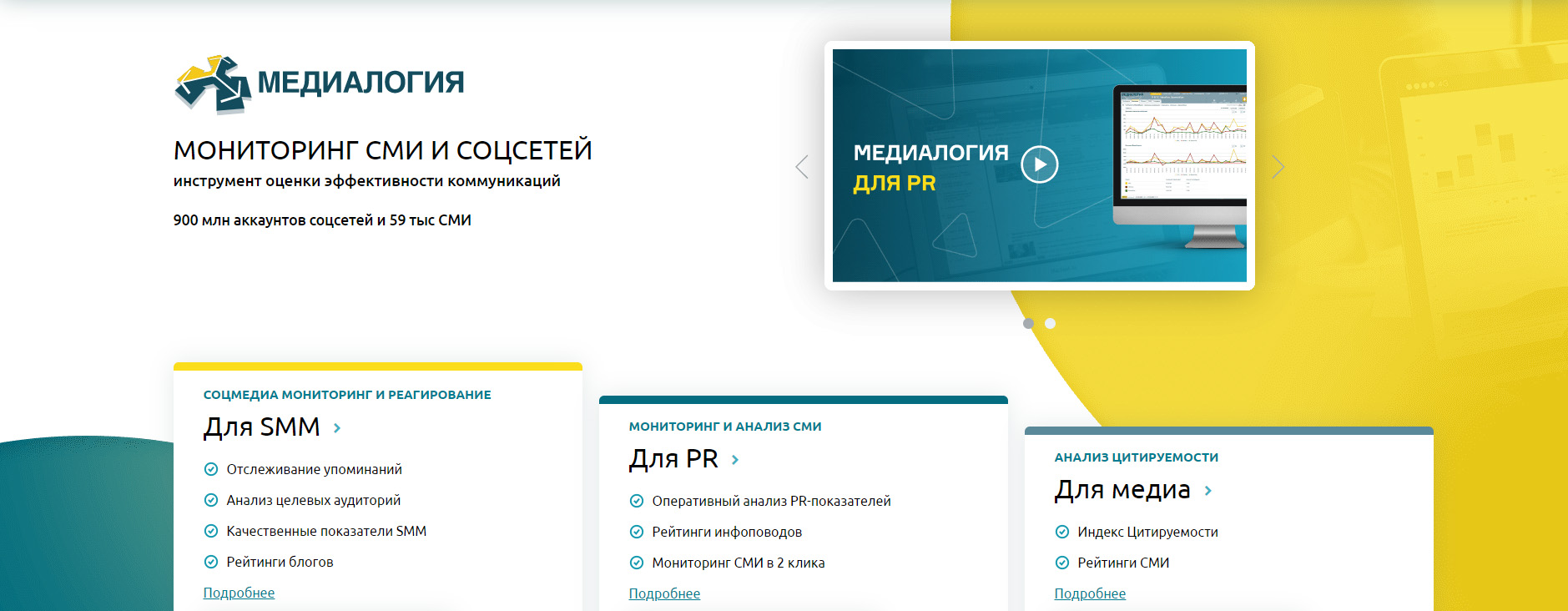Click checkmark icon beside Мониторинг СМИ в 2 клика

point(637,563)
